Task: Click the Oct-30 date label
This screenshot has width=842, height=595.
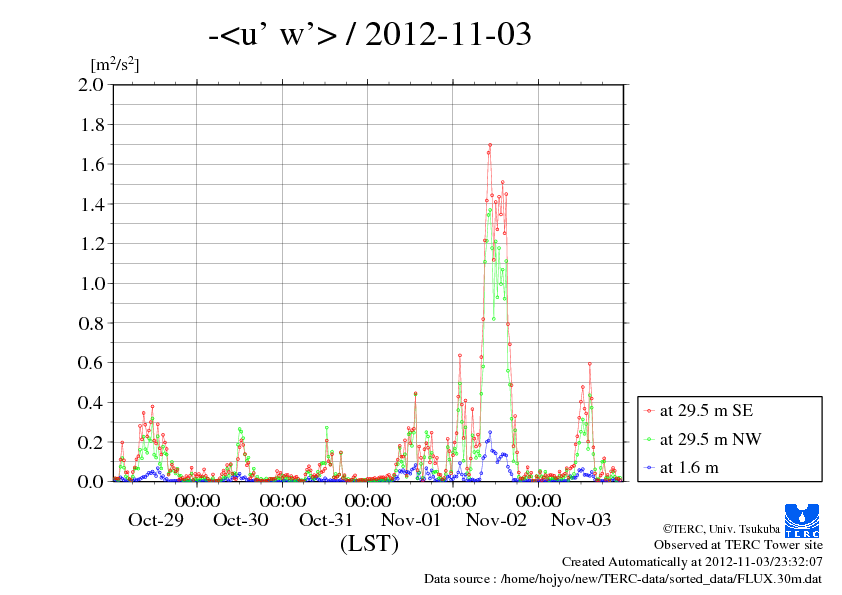Action: click(x=241, y=520)
